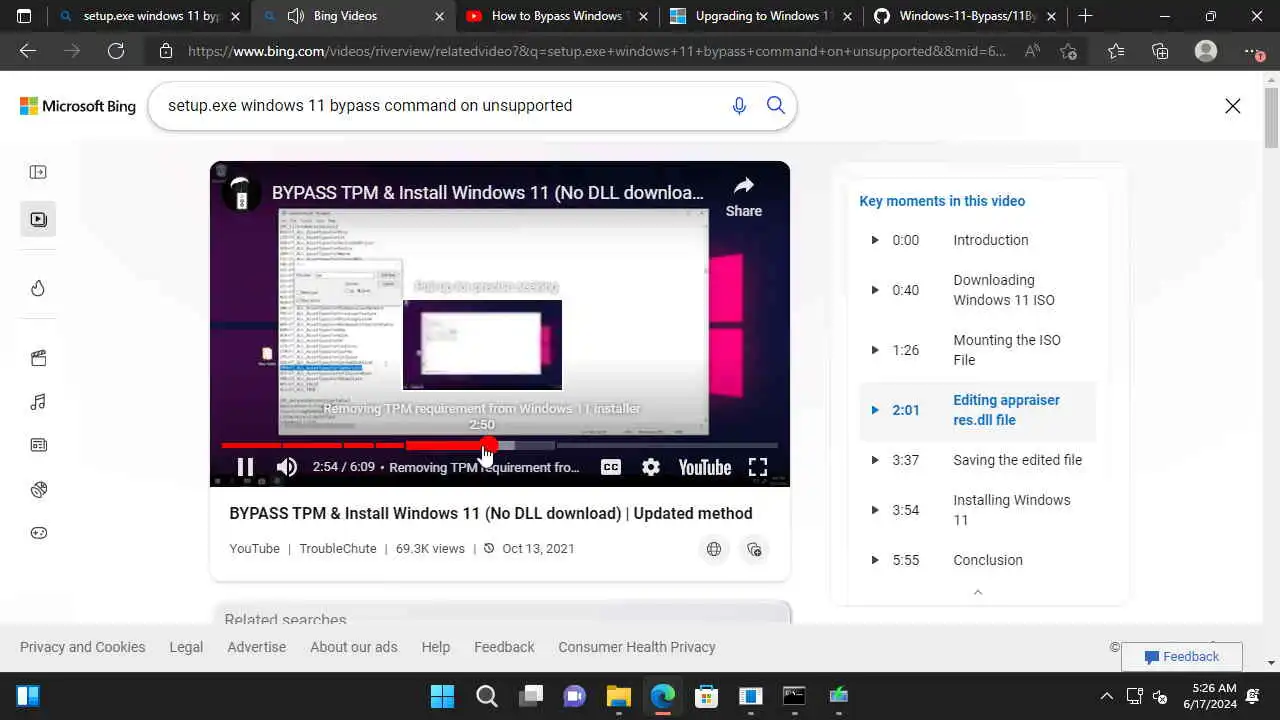The width and height of the screenshot is (1280, 720).
Task: Click the browser address bar URL
Action: point(597,52)
